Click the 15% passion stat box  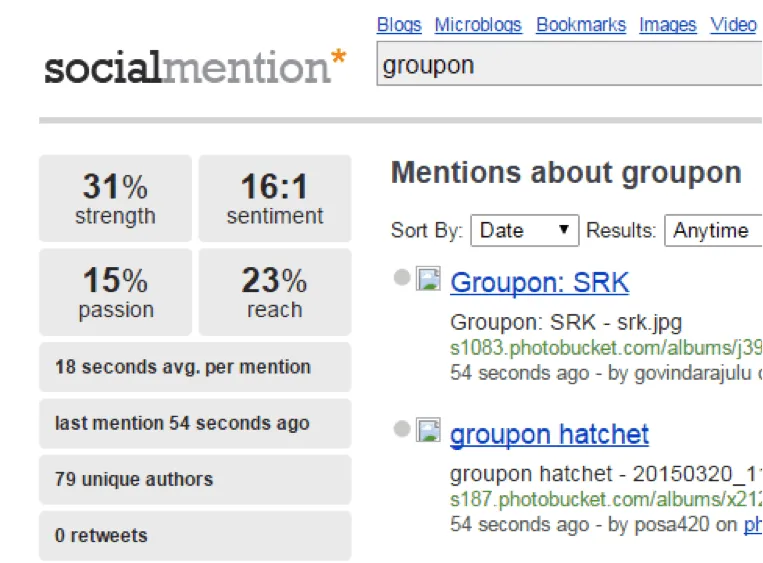coord(115,292)
